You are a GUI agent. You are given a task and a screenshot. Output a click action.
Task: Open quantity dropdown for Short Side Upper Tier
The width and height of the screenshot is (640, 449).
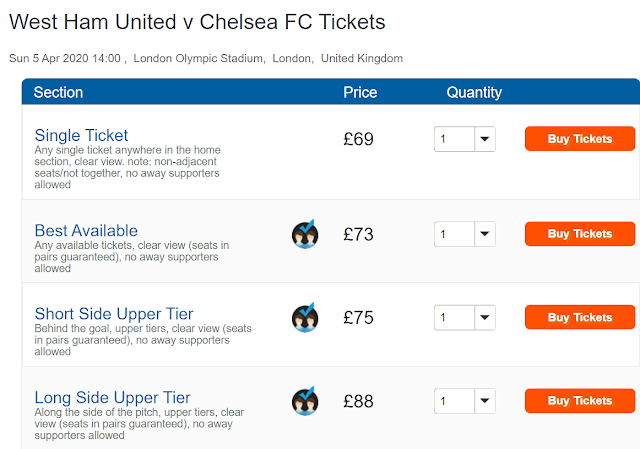click(x=465, y=318)
